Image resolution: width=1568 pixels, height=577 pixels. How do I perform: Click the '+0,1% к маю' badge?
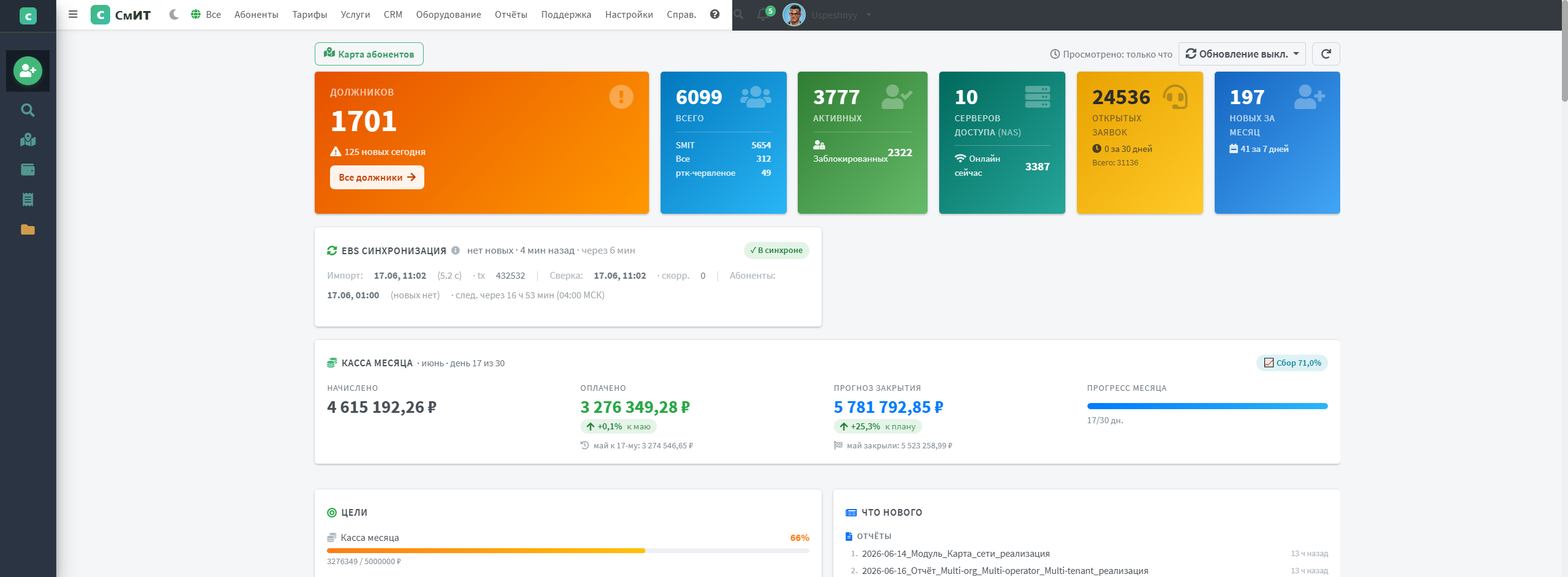tap(618, 426)
